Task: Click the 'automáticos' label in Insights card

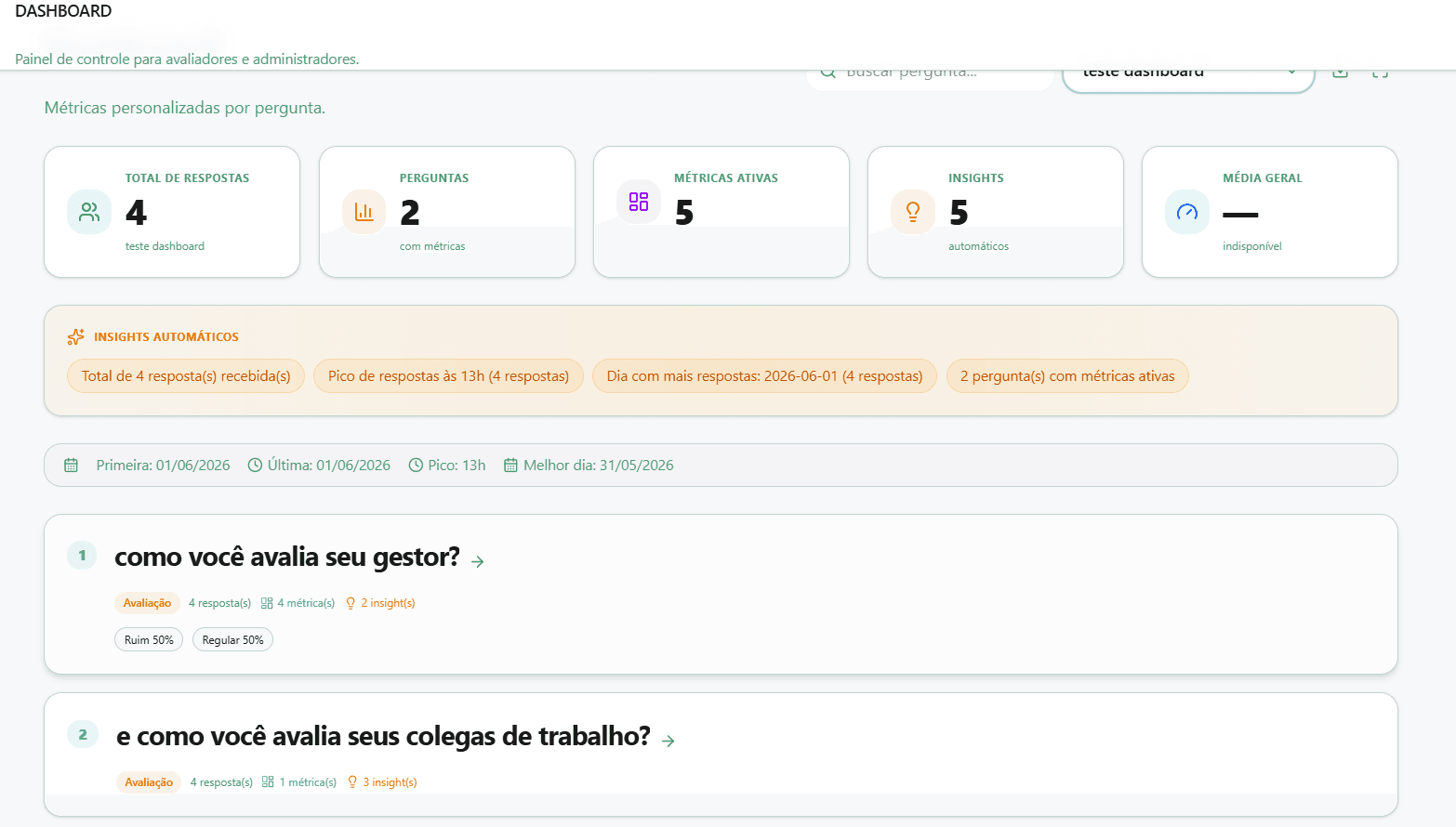Action: pyautogui.click(x=978, y=246)
